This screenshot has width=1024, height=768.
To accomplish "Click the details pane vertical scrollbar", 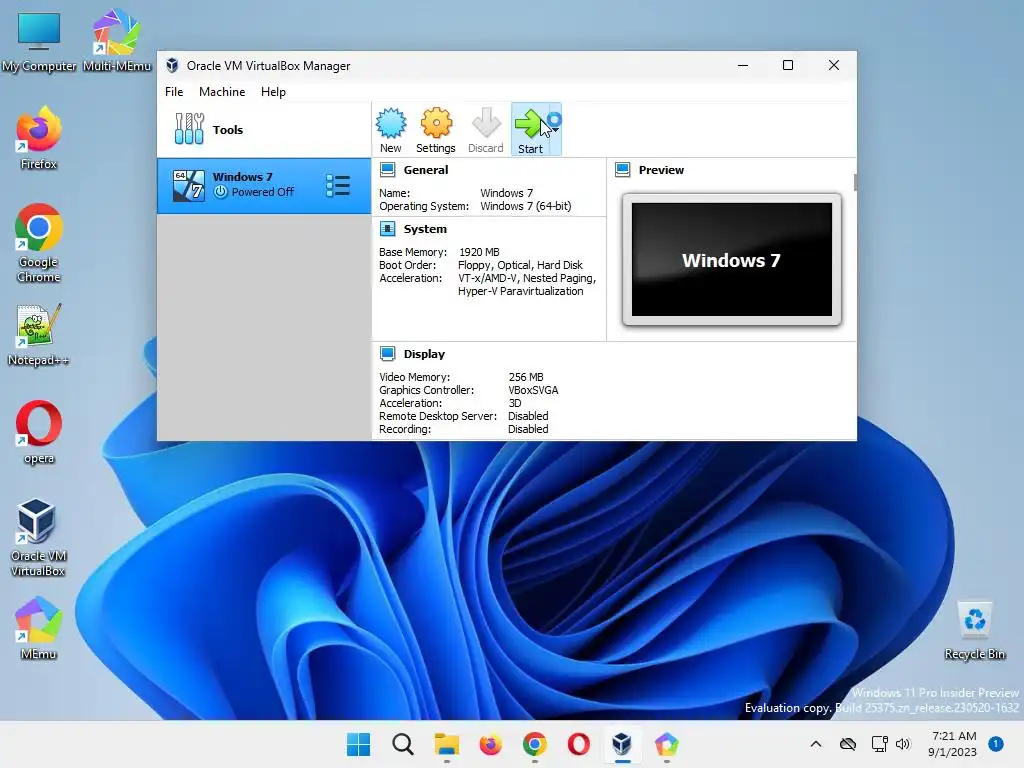I will pyautogui.click(x=855, y=182).
